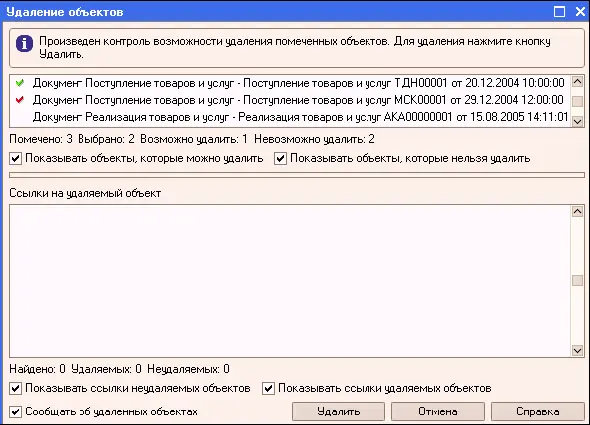Select the Реализация товаров и услуг АКА00000001 row
The height and width of the screenshot is (425, 590).
[x=290, y=117]
